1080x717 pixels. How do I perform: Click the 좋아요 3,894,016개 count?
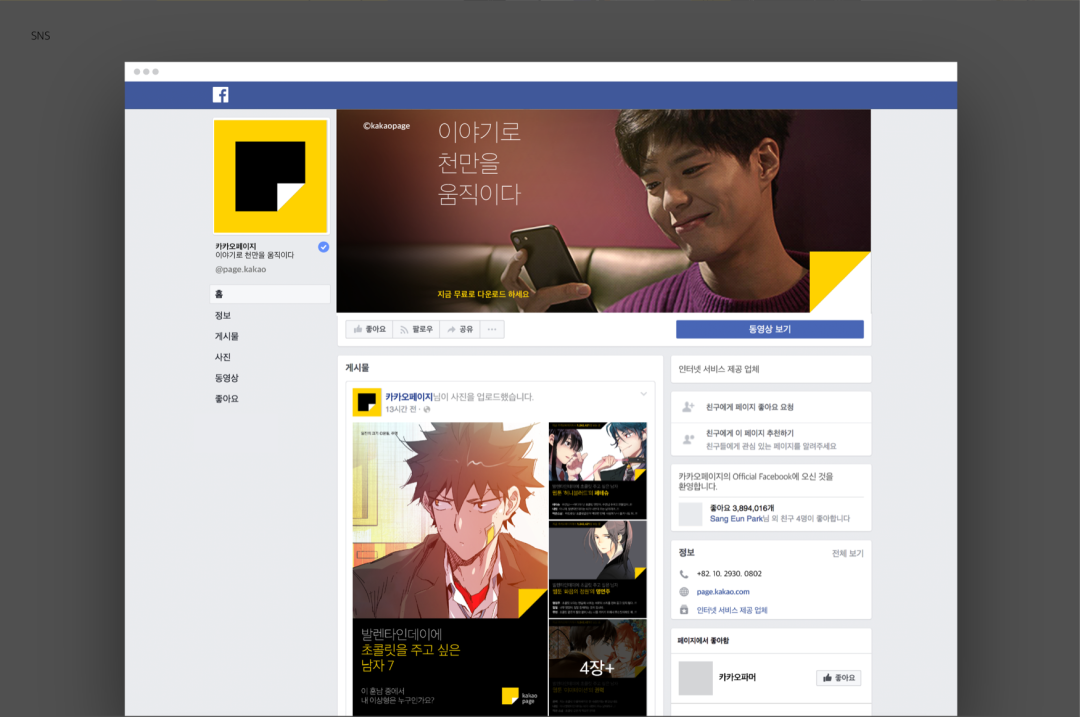[x=742, y=508]
